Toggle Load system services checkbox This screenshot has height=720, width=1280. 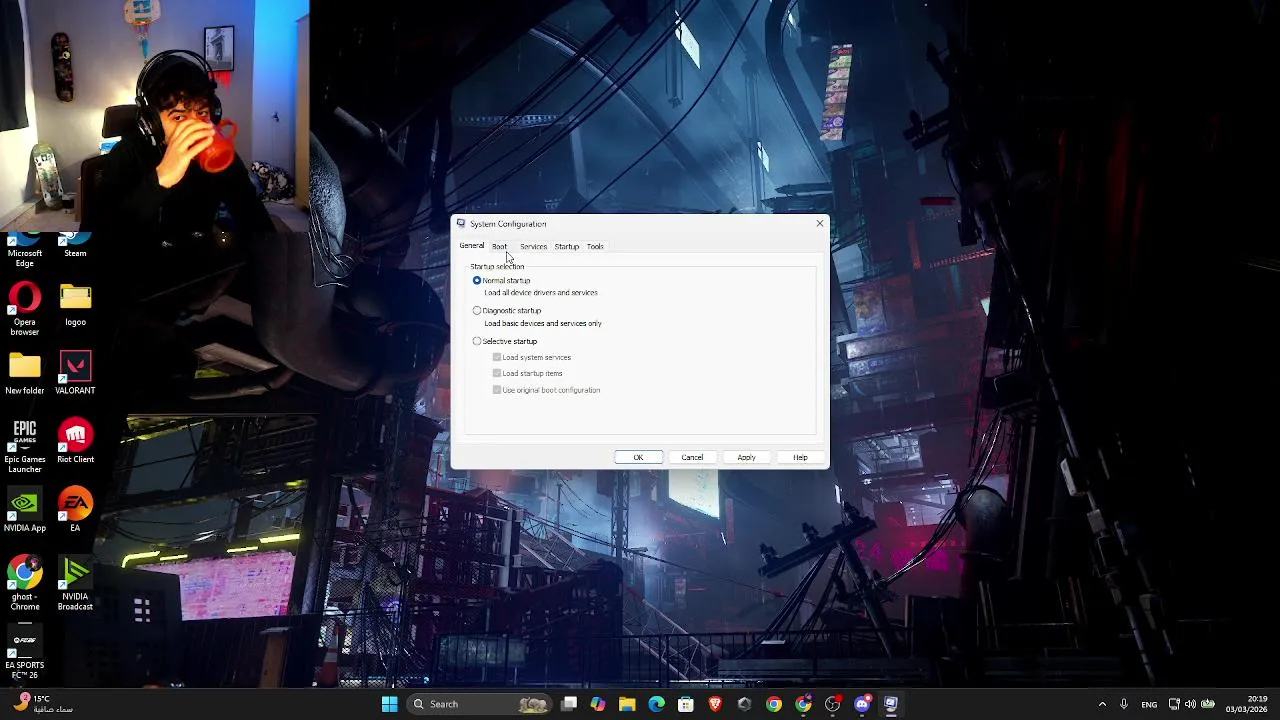click(531, 357)
